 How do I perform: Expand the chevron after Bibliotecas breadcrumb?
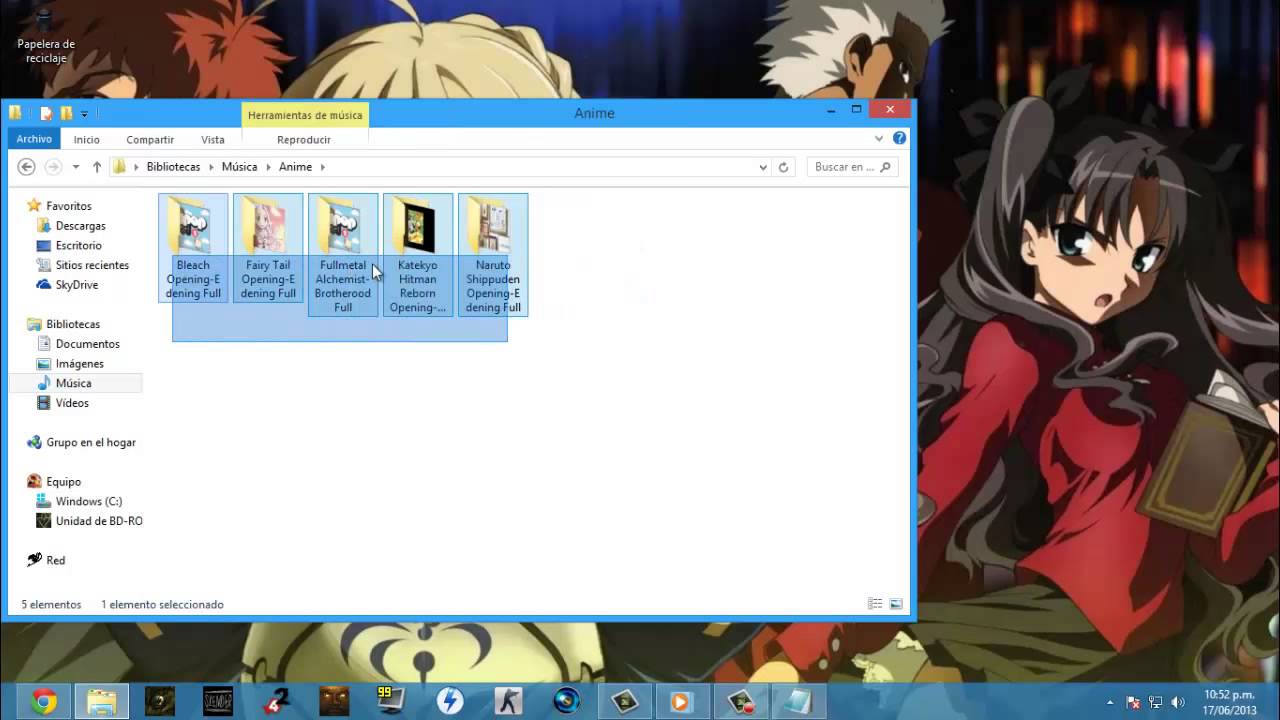211,167
